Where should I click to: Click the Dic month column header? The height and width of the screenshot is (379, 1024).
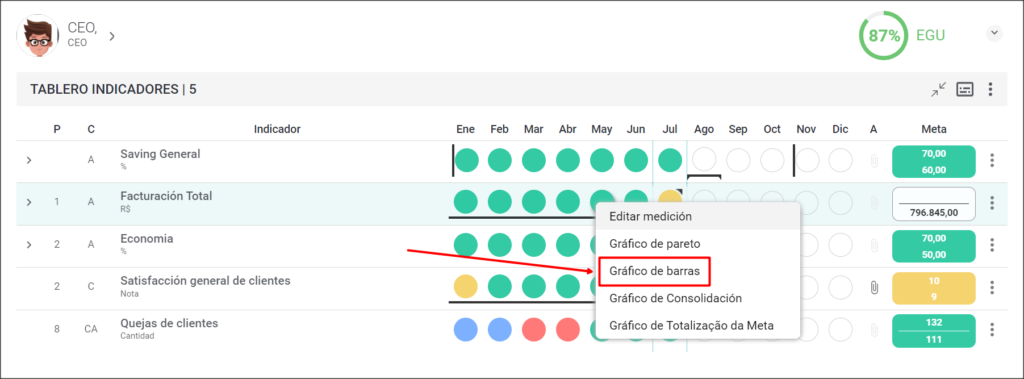click(840, 129)
